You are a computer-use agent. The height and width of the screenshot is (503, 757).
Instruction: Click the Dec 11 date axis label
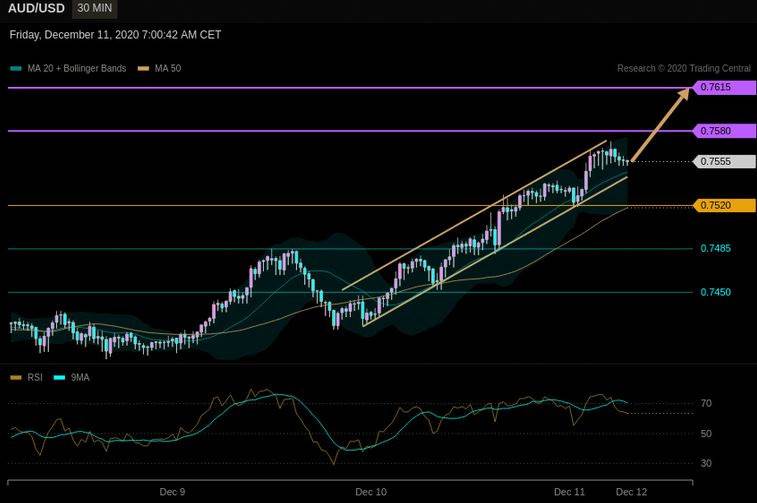click(569, 492)
